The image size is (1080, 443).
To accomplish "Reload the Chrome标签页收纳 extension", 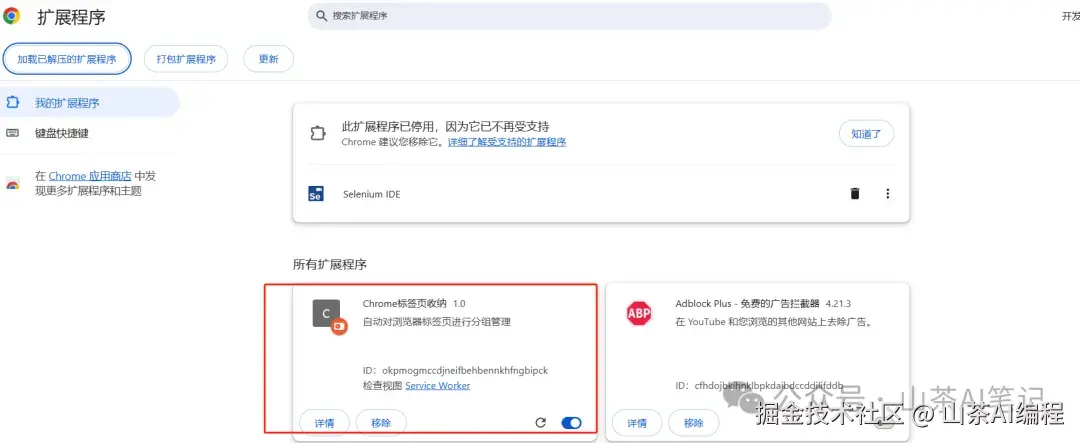I will (x=541, y=423).
